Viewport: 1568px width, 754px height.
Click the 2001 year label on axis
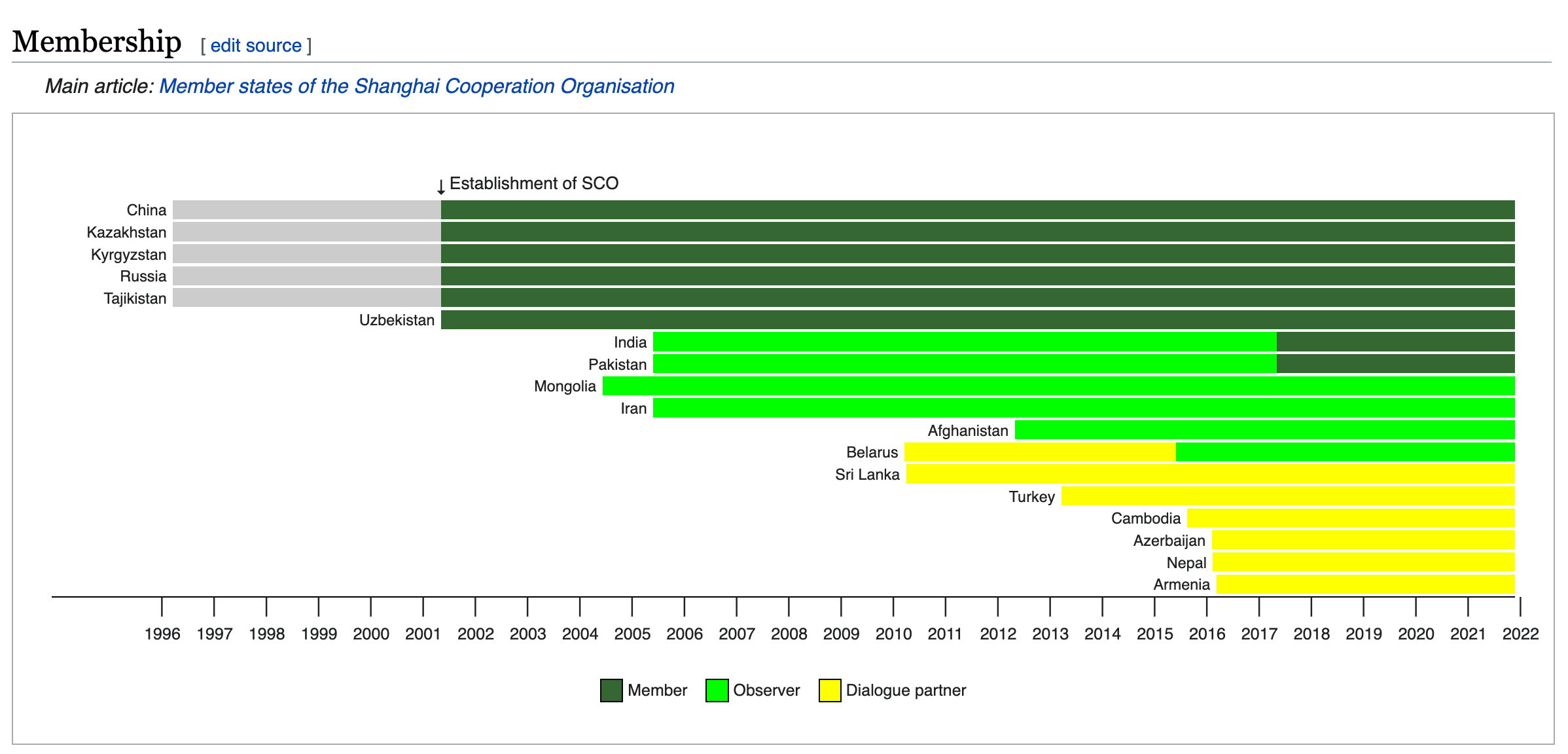pos(423,634)
